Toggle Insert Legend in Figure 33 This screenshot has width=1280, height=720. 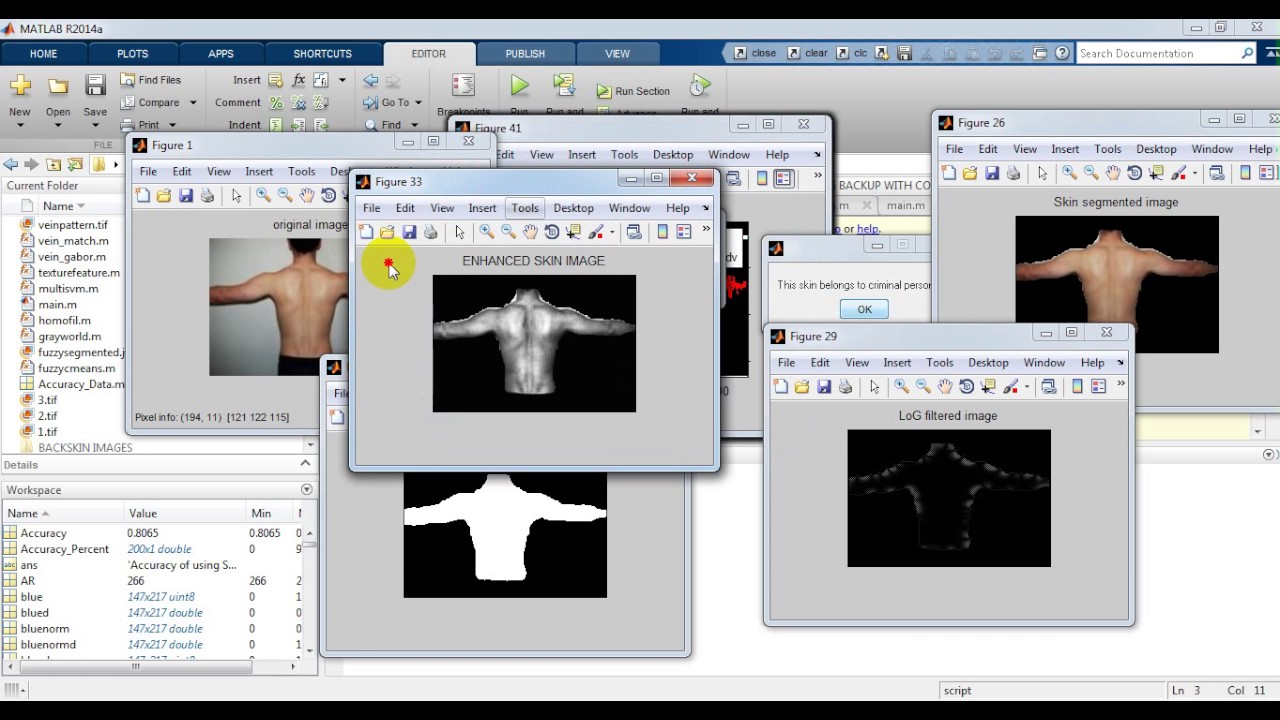pyautogui.click(x=684, y=232)
